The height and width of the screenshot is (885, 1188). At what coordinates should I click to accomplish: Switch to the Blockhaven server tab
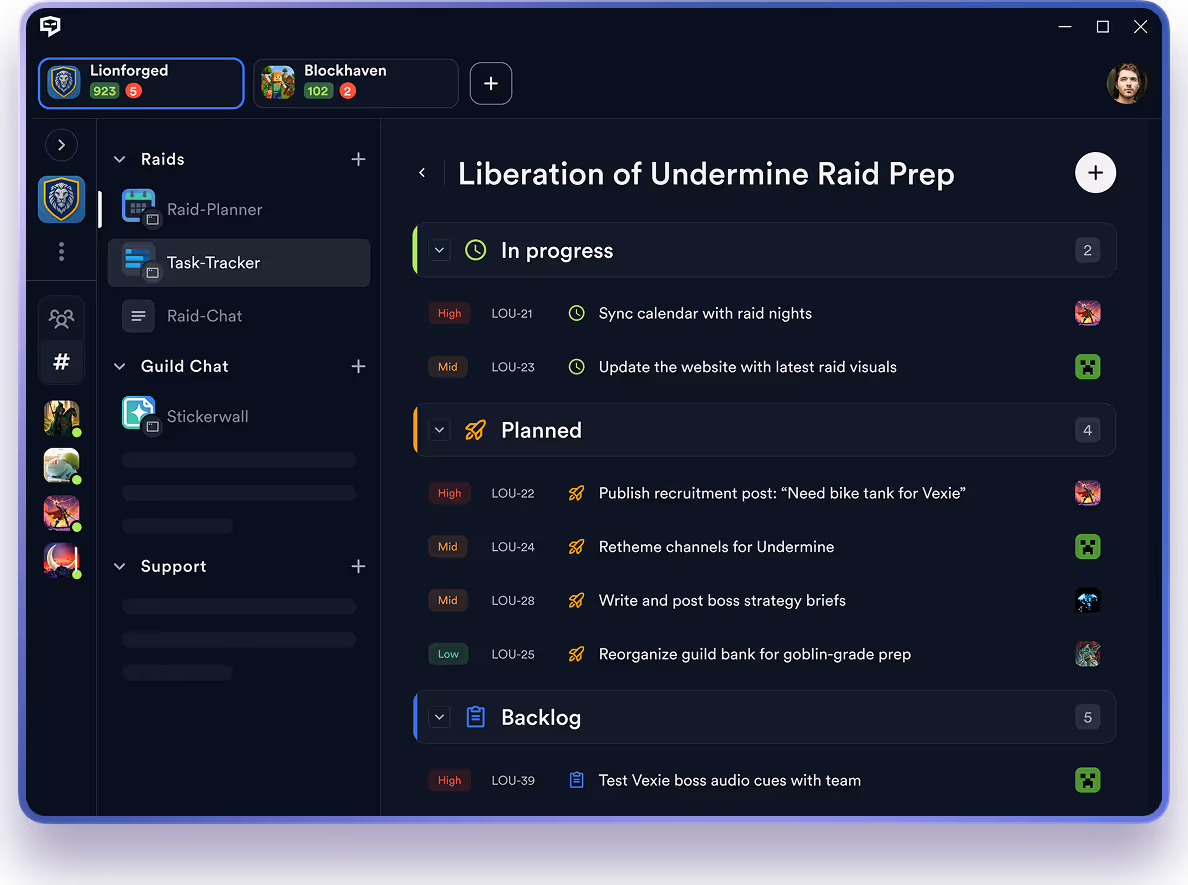pos(355,83)
